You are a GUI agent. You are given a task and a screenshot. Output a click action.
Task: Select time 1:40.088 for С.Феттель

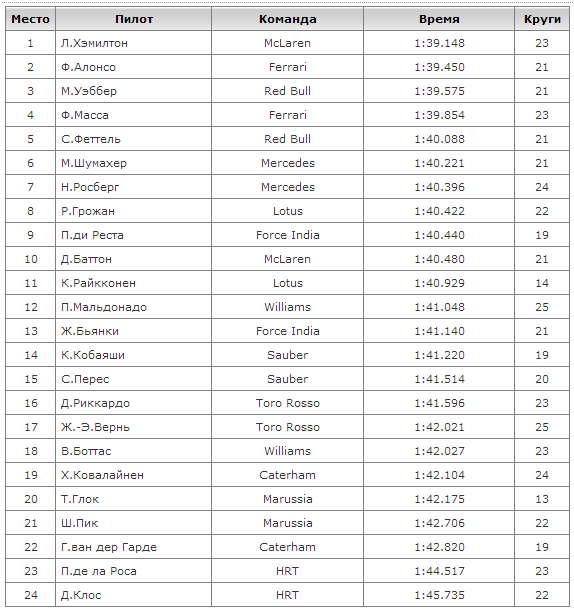pyautogui.click(x=439, y=139)
